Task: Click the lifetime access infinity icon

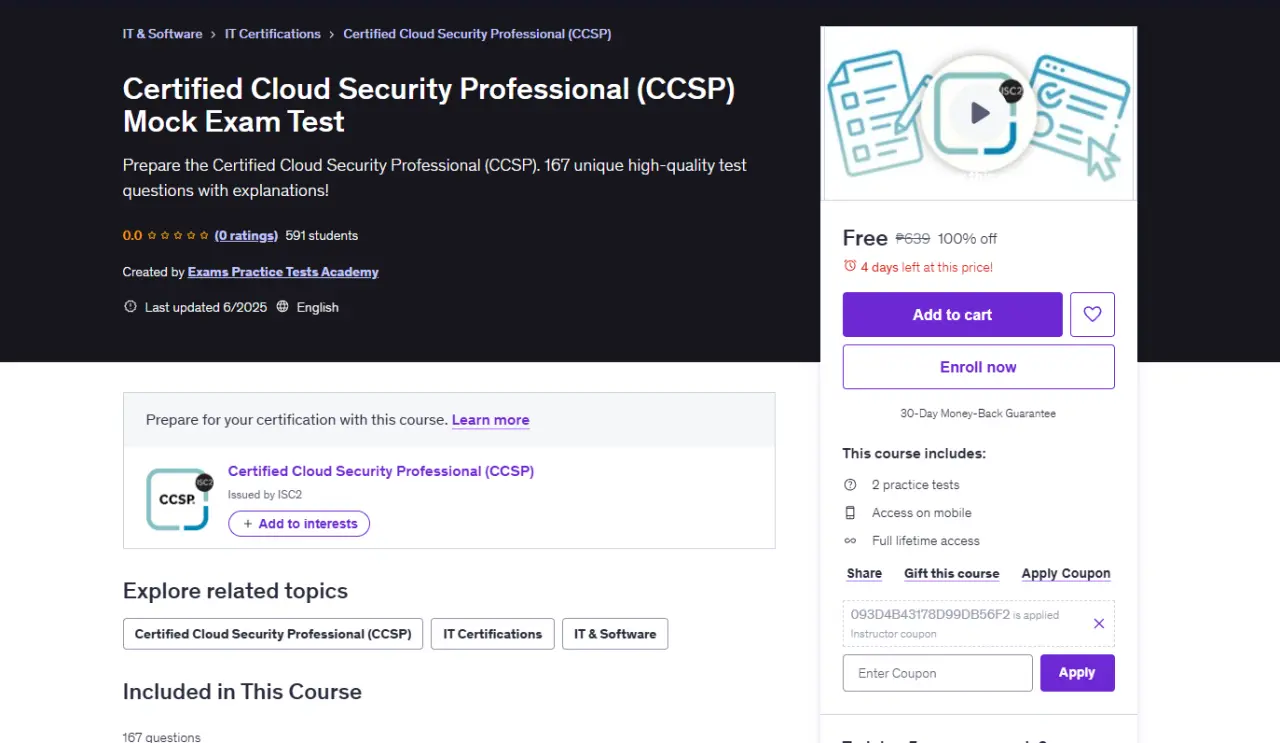Action: (x=850, y=541)
